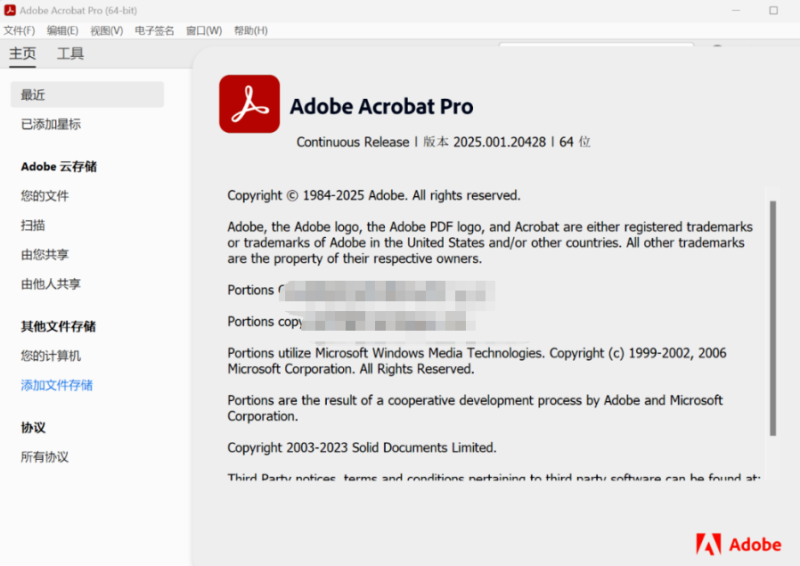Click the About dialog vertical scrollbar
This screenshot has width=800, height=566.
(x=773, y=318)
